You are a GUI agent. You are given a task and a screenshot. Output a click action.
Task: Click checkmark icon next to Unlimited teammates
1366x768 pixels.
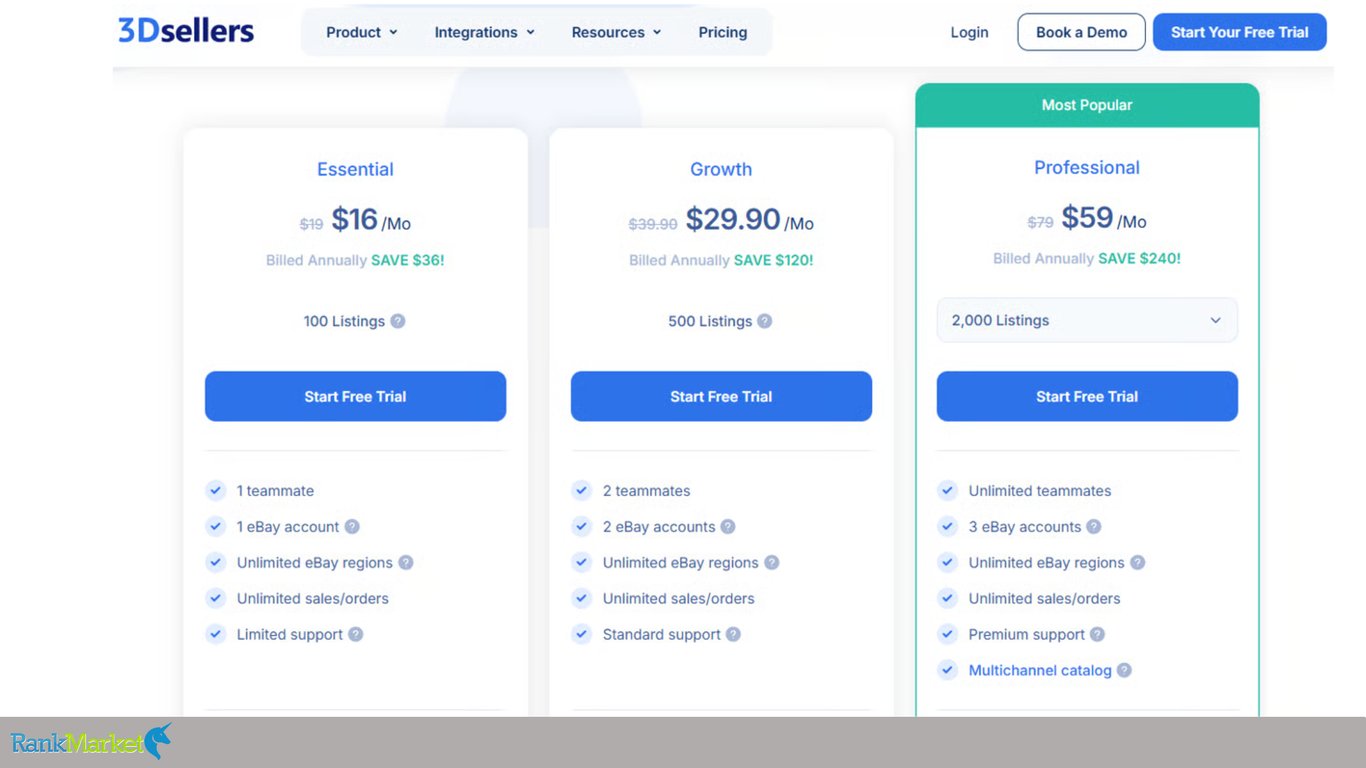pos(948,490)
